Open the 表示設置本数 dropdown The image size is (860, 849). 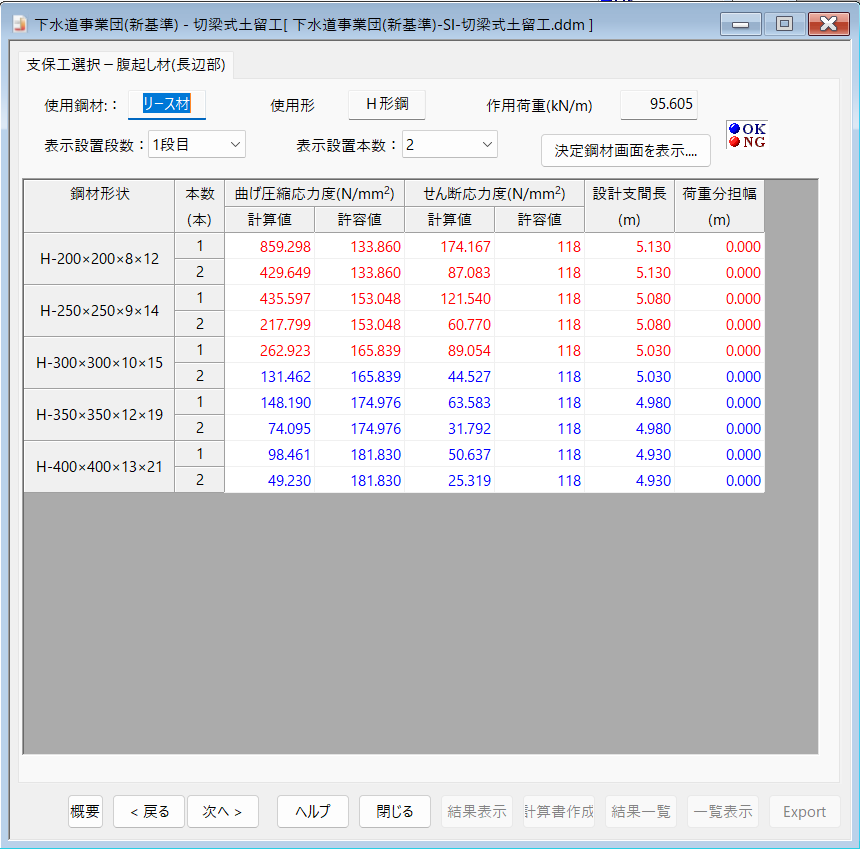click(449, 145)
